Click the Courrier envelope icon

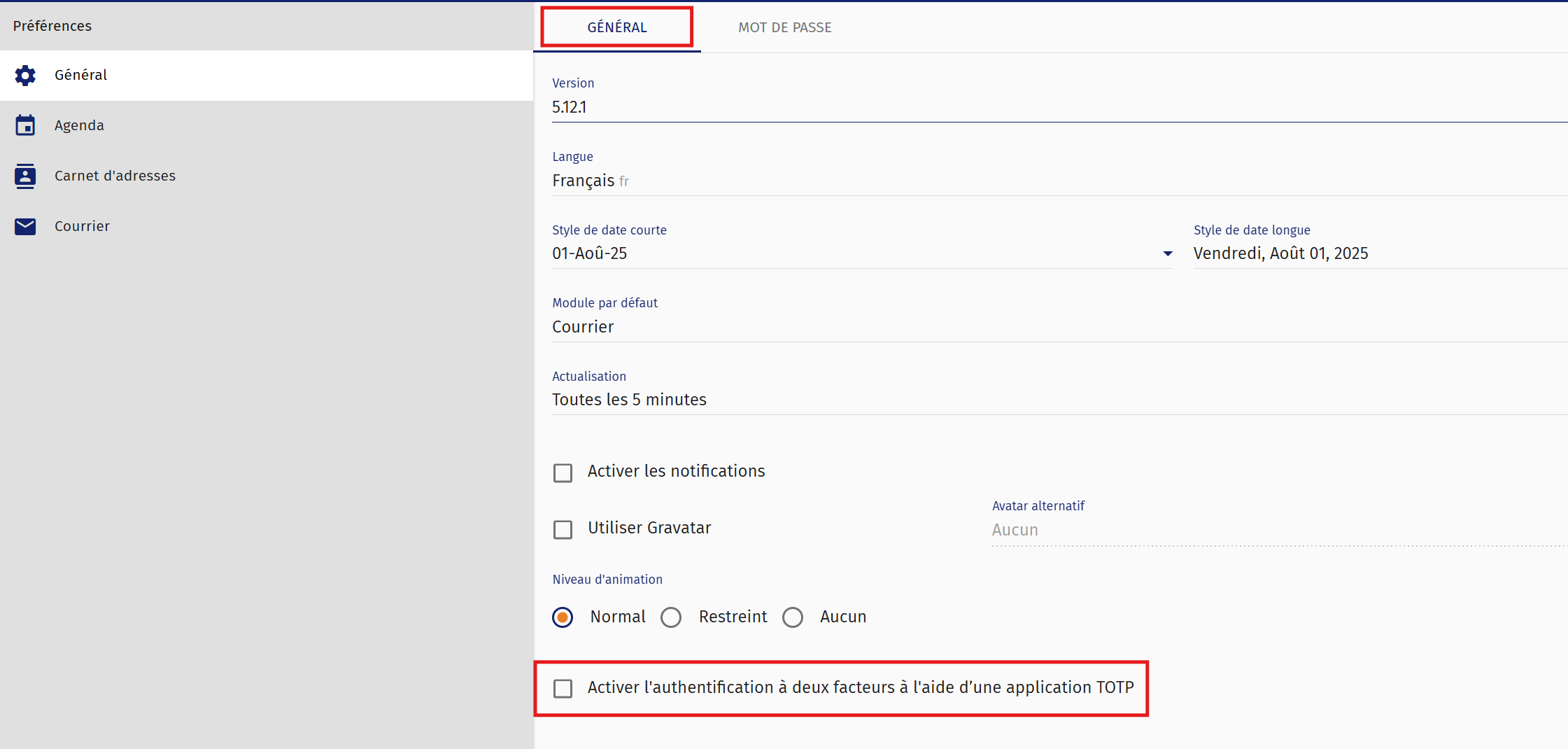coord(25,226)
